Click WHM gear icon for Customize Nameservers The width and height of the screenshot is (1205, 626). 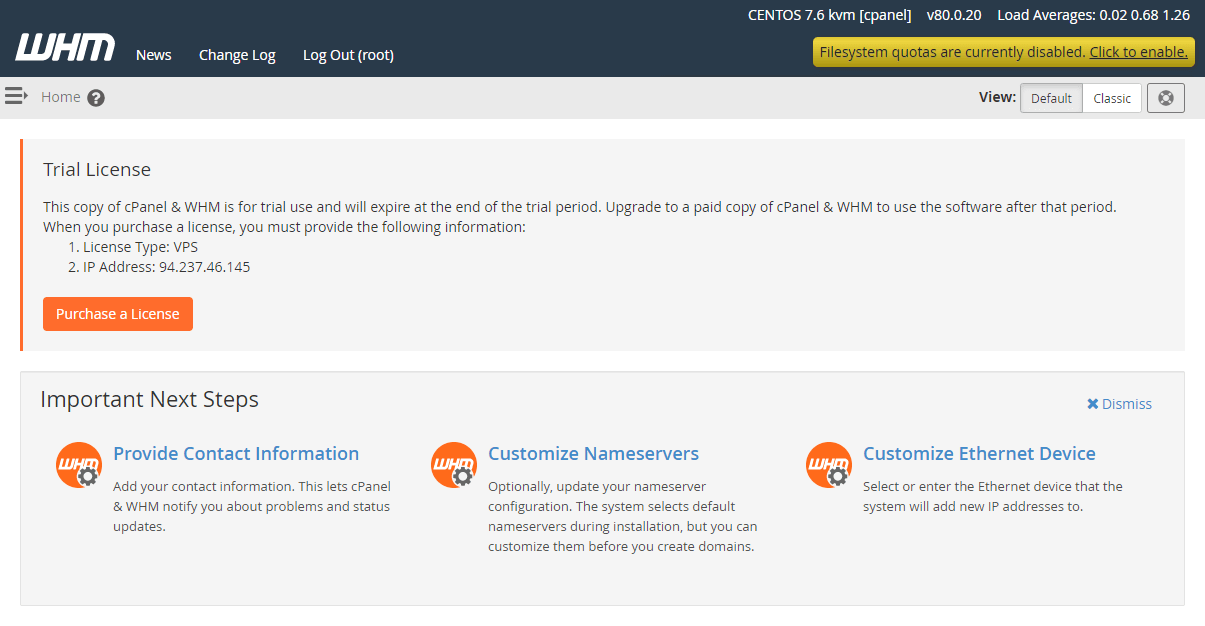pos(454,465)
